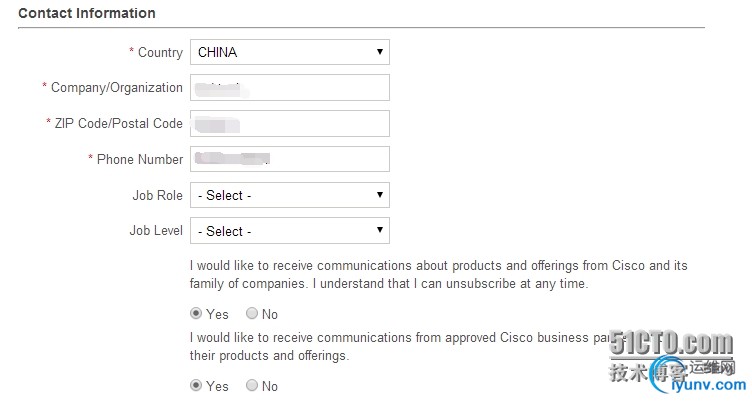Select Yes for Cisco product communications
This screenshot has height=401, width=752.
pos(196,314)
